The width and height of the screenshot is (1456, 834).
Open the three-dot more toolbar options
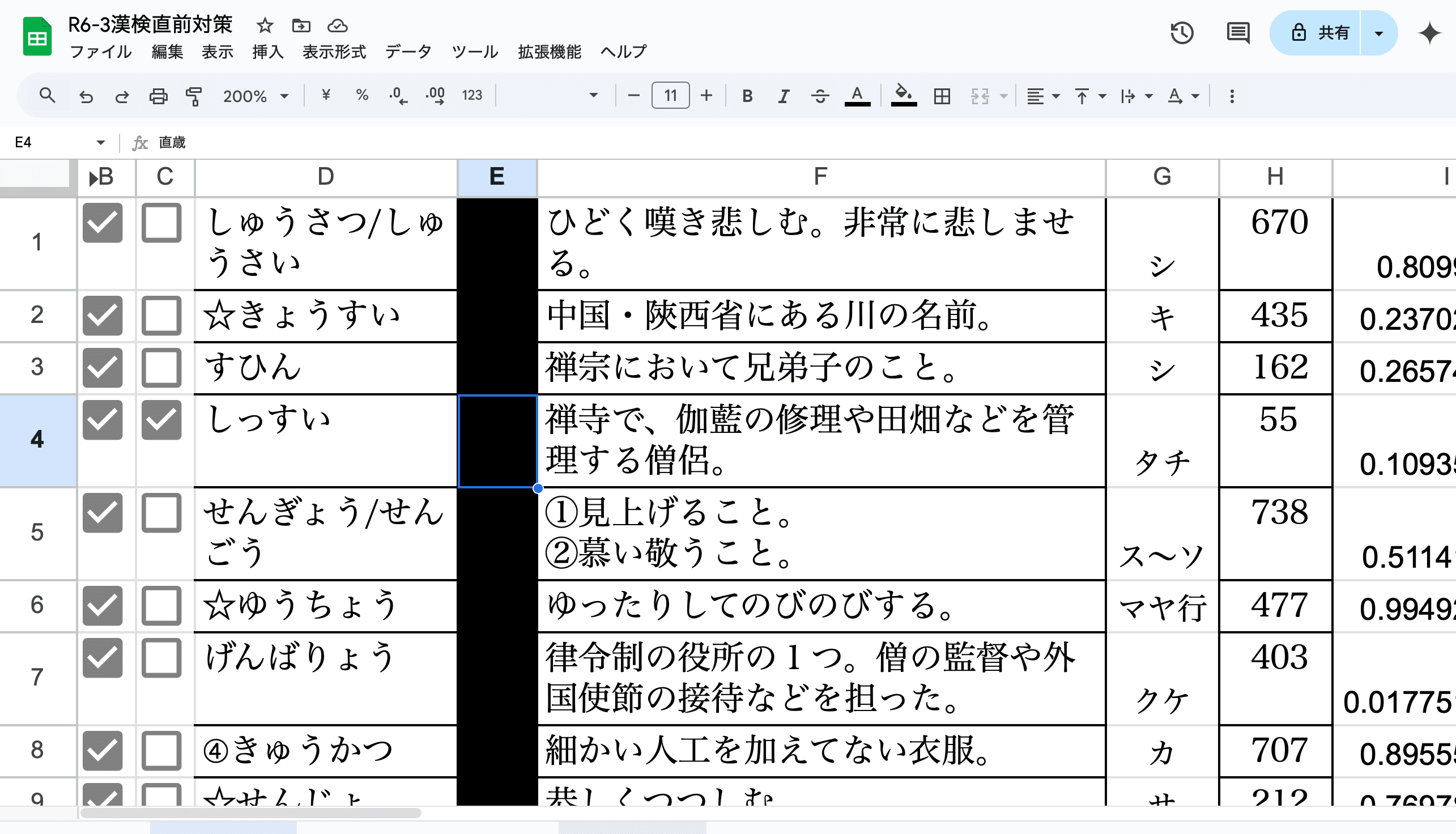(x=1232, y=96)
